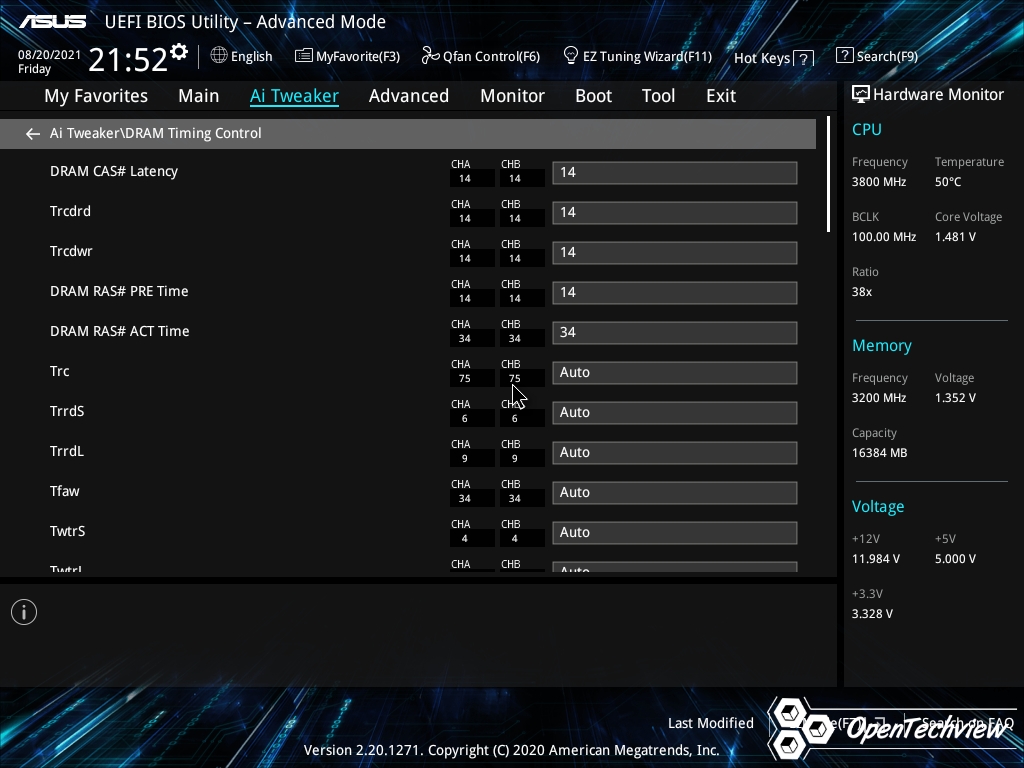This screenshot has height=768, width=1024.
Task: Select the Ai Tweaker tab
Action: click(x=294, y=96)
